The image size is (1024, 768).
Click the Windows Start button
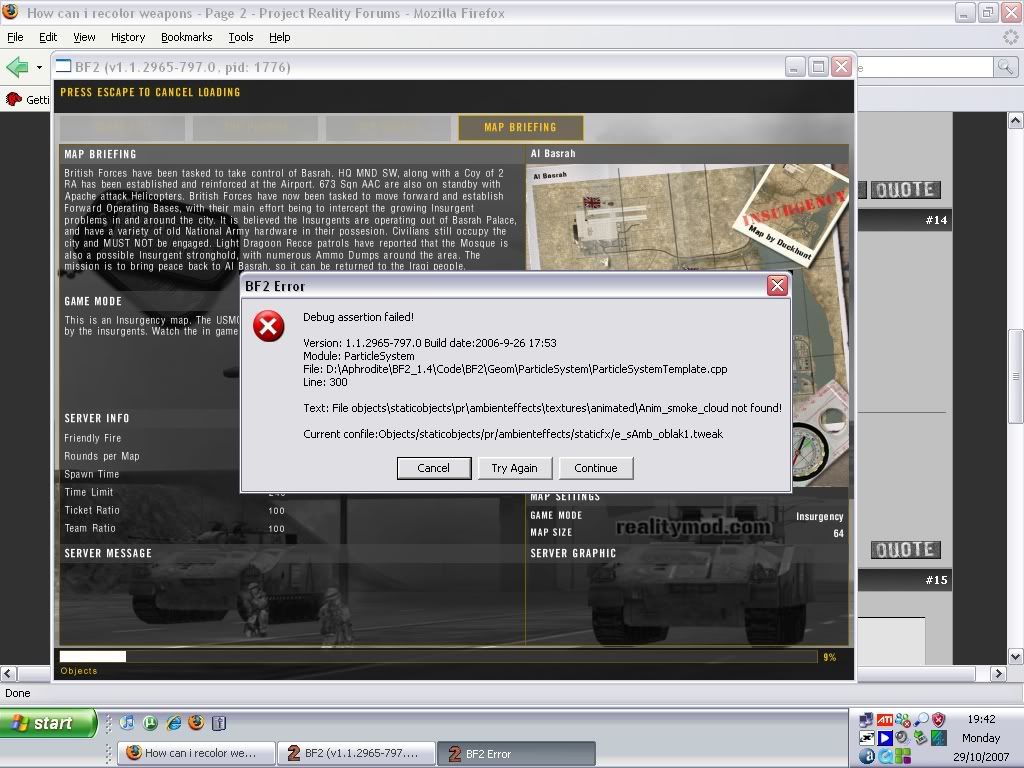click(48, 723)
